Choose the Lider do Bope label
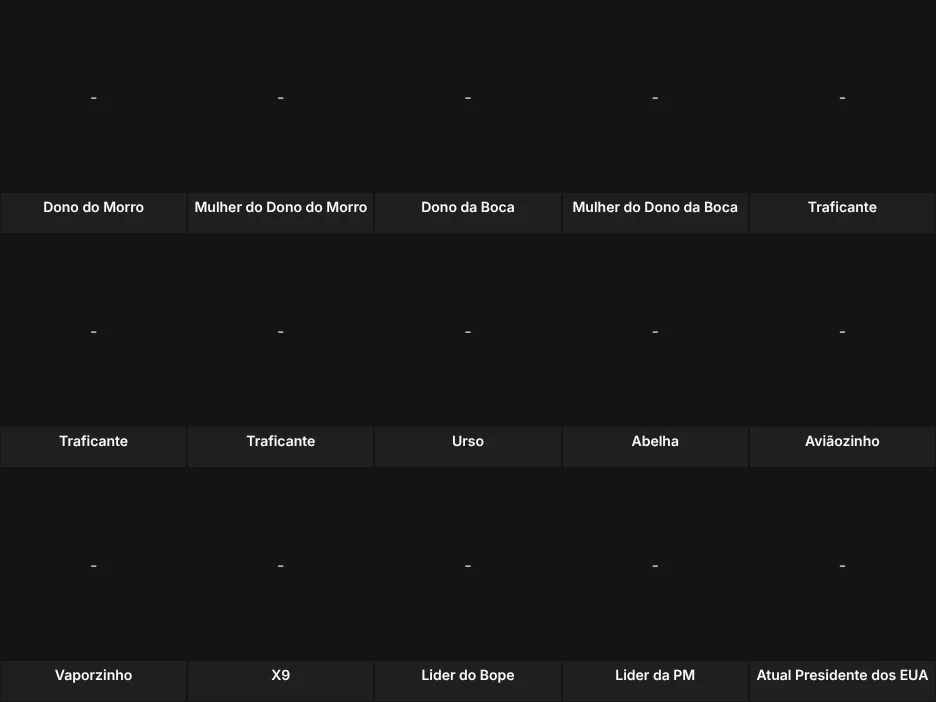This screenshot has width=936, height=702. (x=468, y=675)
